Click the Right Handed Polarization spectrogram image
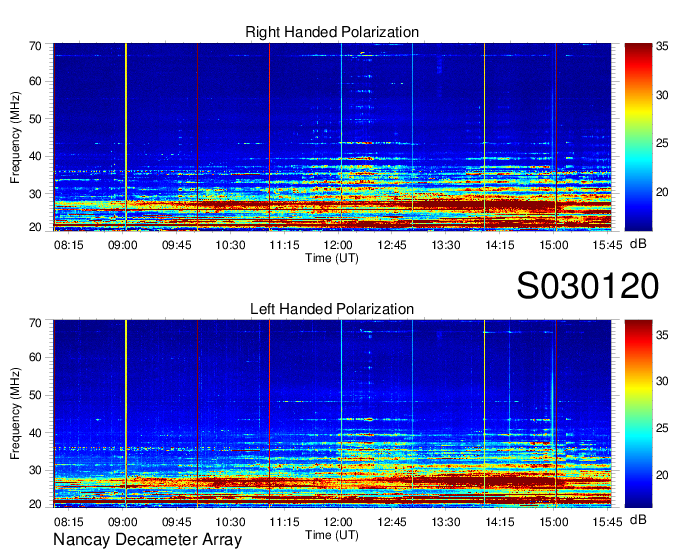 pyautogui.click(x=332, y=137)
